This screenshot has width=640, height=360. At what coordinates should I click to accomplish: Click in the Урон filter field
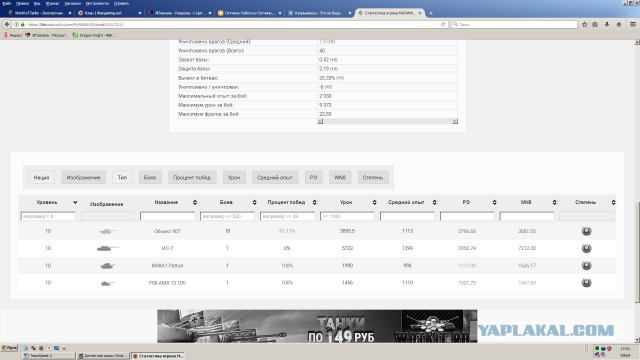[x=347, y=216]
